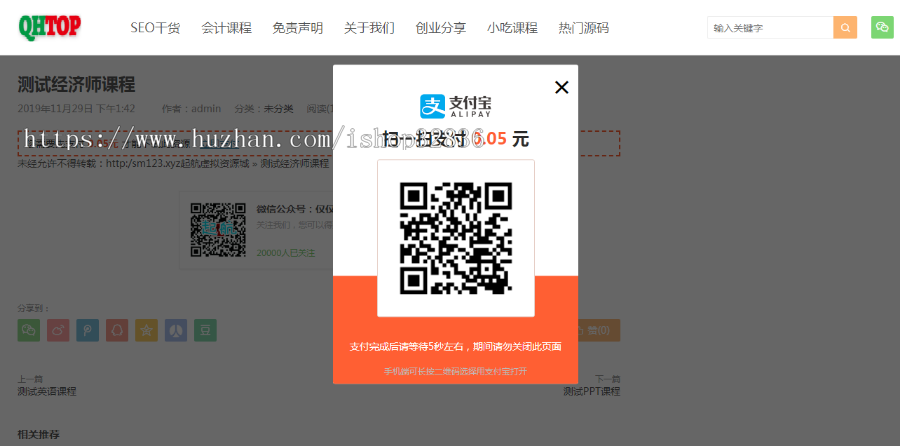Share to Douban via 豆 icon
Screen dimensions: 900x446
coord(205,330)
